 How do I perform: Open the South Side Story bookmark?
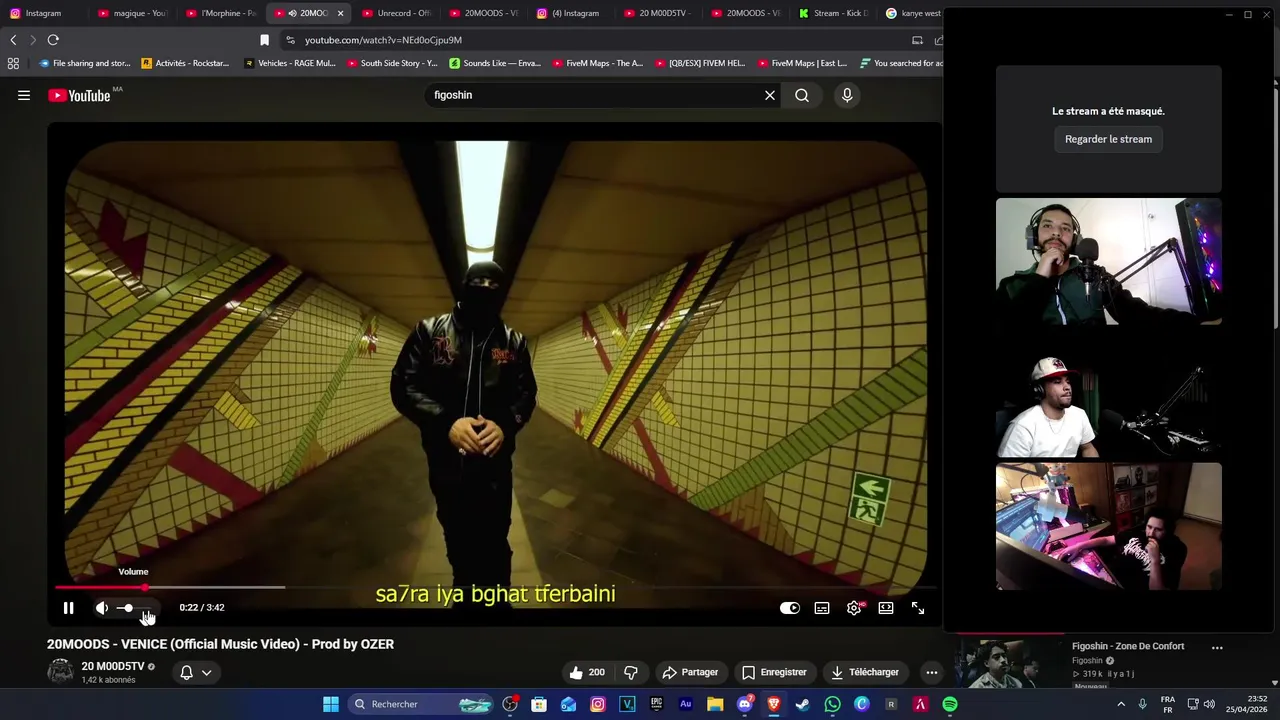point(393,63)
